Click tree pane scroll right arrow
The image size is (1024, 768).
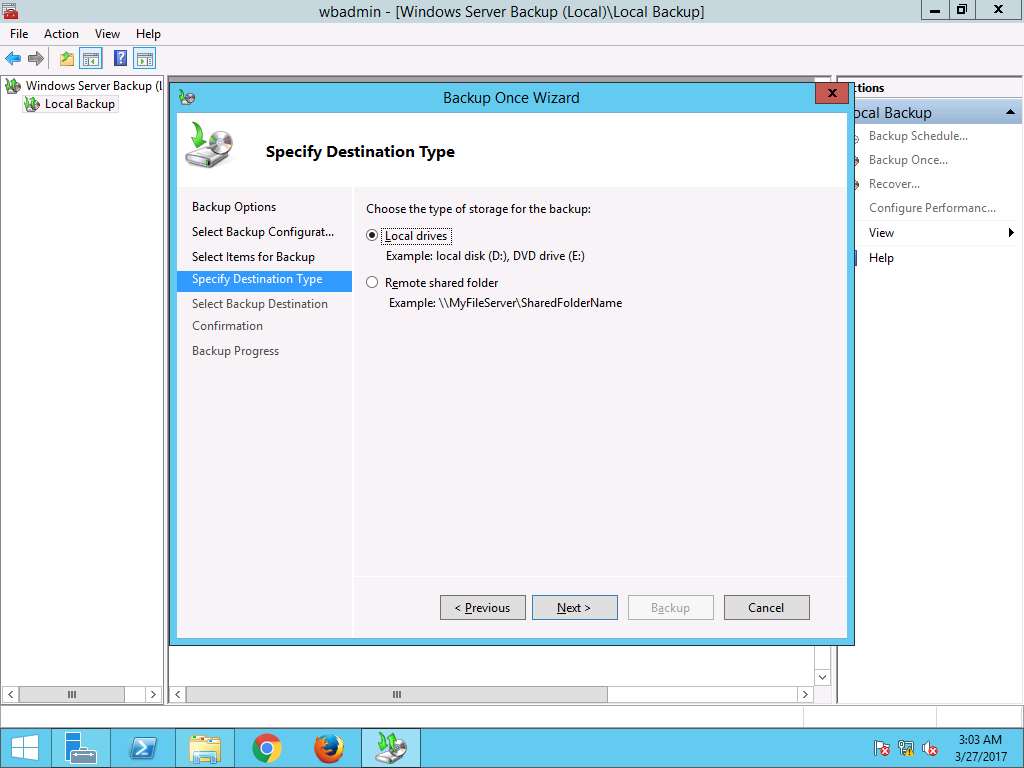pos(153,694)
